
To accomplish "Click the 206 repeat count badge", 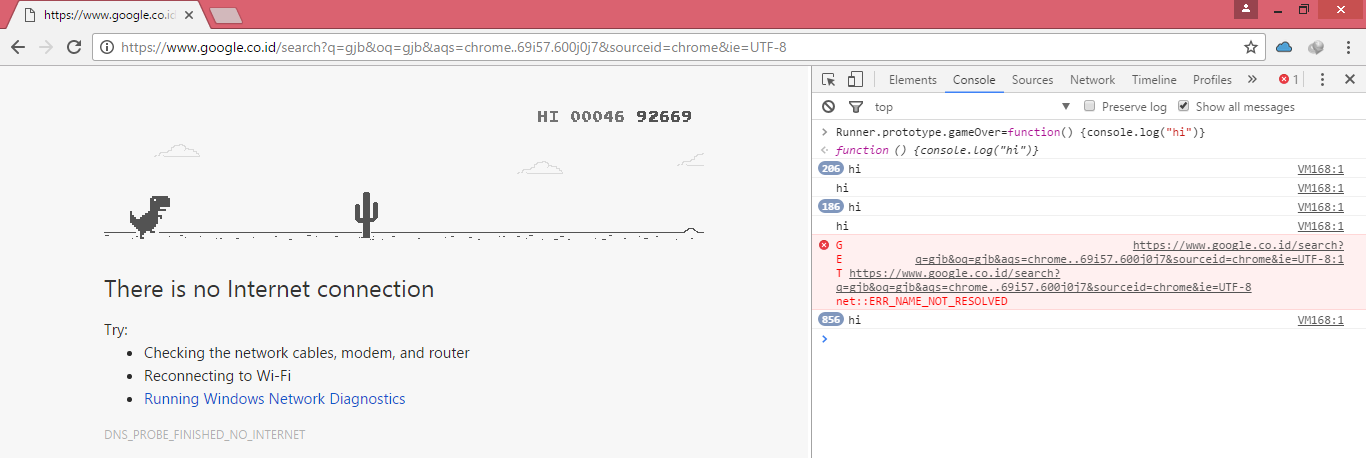I will coord(831,169).
